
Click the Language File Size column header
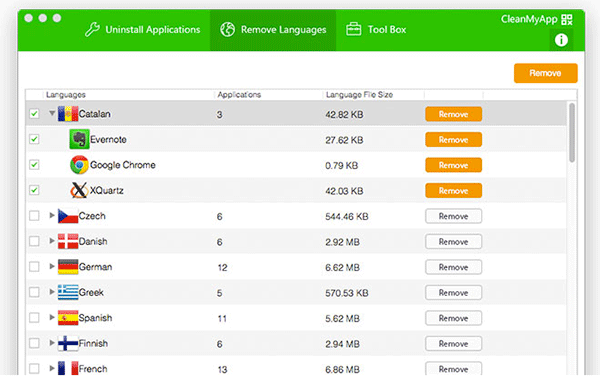tap(359, 95)
